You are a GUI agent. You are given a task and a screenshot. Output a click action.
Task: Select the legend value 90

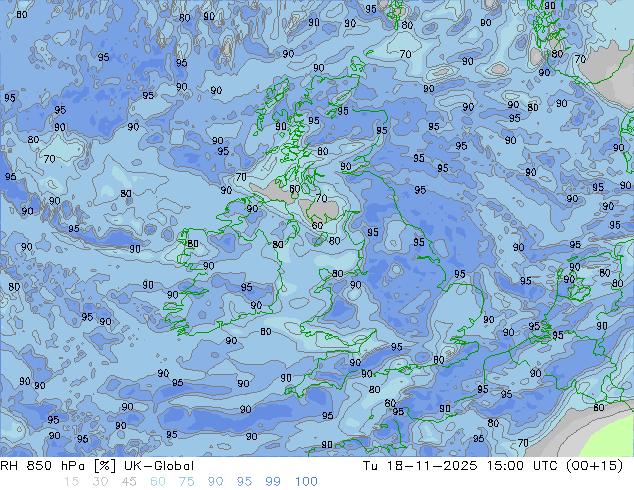coord(215,482)
